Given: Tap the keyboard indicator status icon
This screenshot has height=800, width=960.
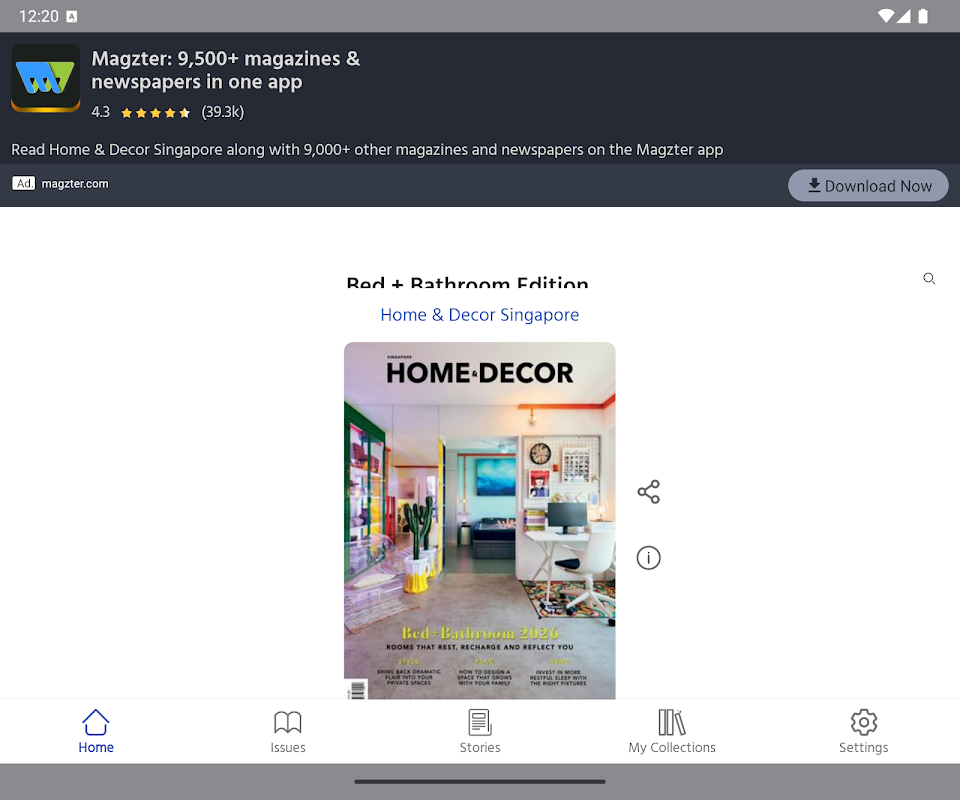Looking at the screenshot, I should pos(72,17).
